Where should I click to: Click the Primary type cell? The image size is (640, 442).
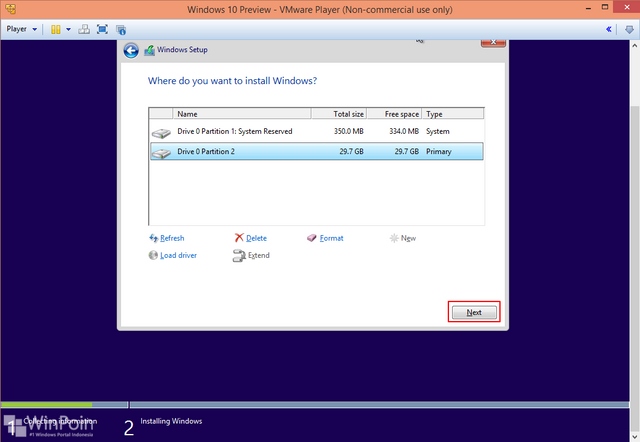439,151
